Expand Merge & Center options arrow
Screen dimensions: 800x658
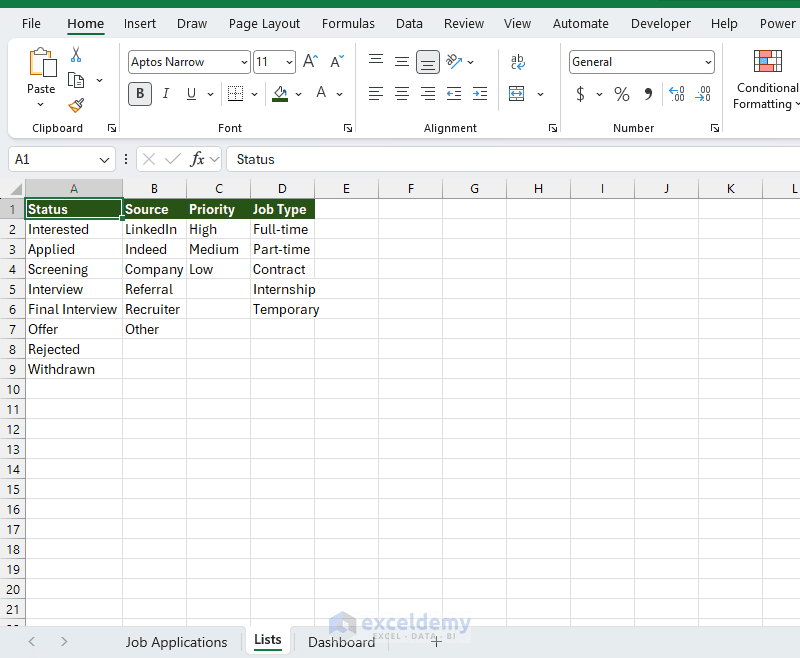[x=540, y=94]
